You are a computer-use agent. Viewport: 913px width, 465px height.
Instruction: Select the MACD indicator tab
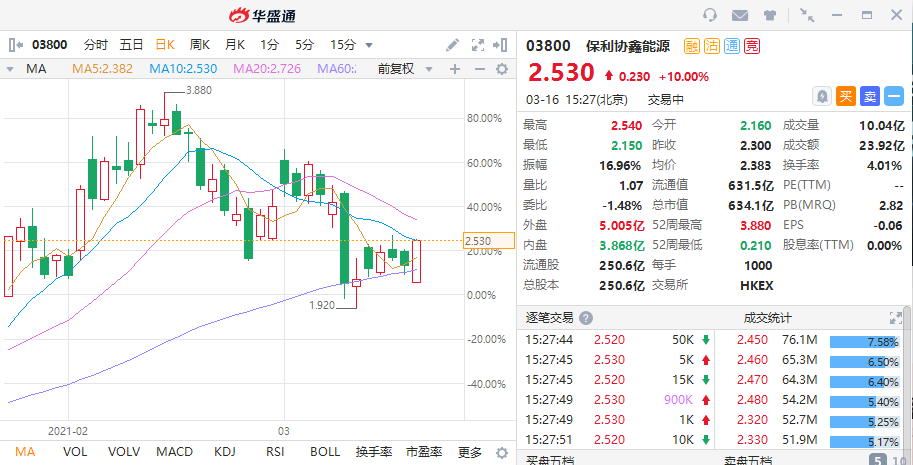(x=174, y=452)
